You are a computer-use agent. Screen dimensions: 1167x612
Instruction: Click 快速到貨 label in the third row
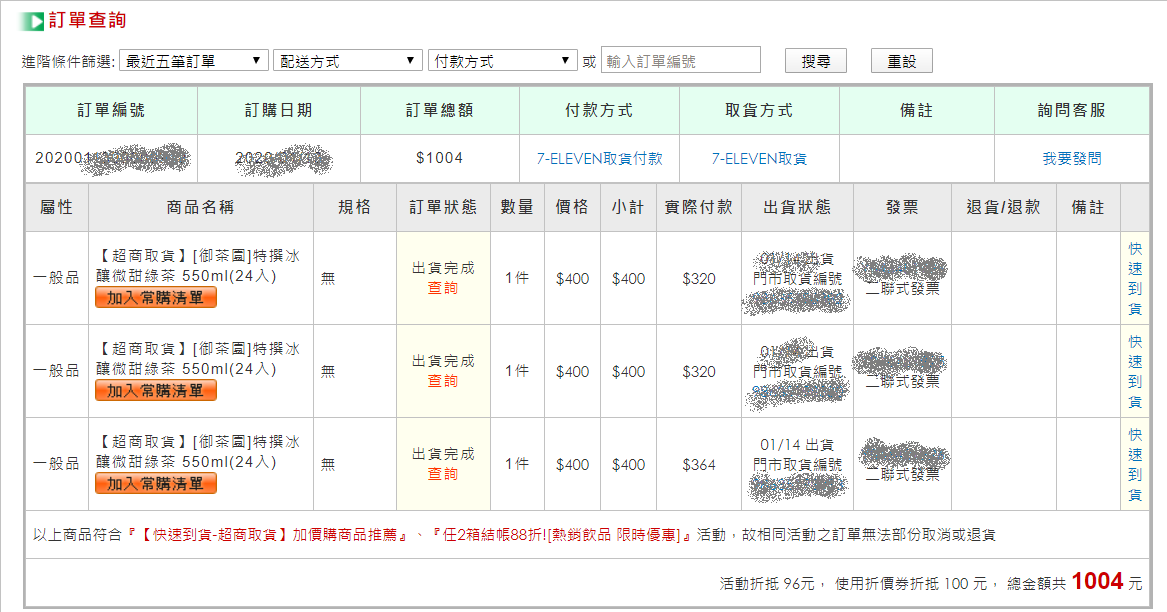[x=1135, y=464]
